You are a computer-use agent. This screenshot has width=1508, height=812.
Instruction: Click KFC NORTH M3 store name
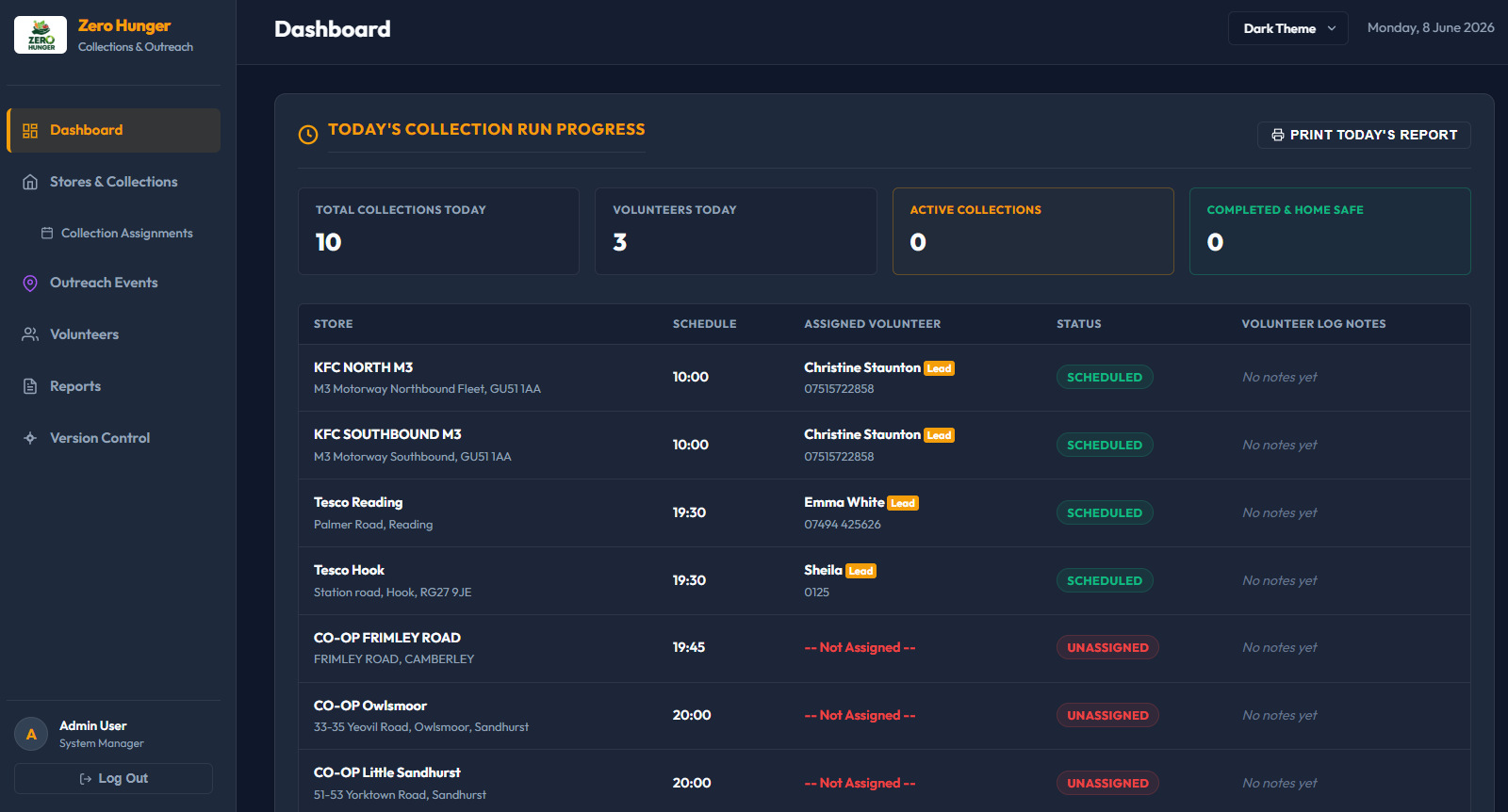tap(363, 367)
